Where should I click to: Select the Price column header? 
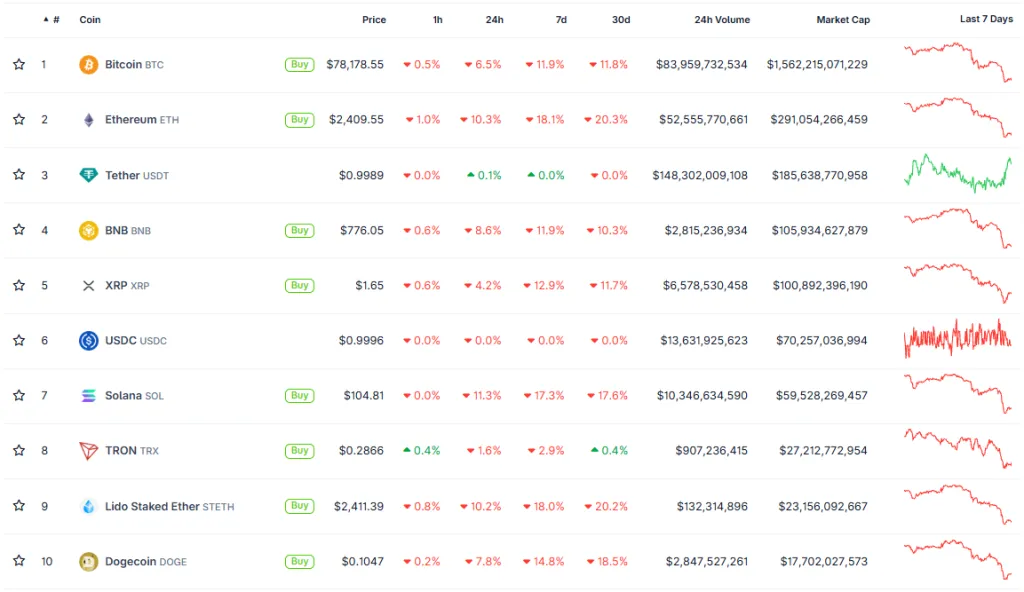(x=373, y=20)
